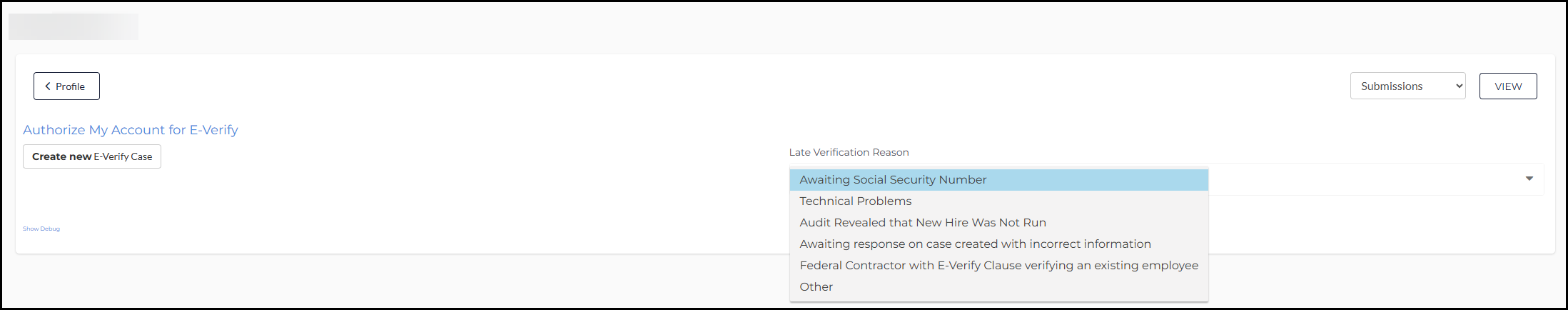Click the Show Debug link
Viewport: 1568px width, 310px height.
(41, 229)
